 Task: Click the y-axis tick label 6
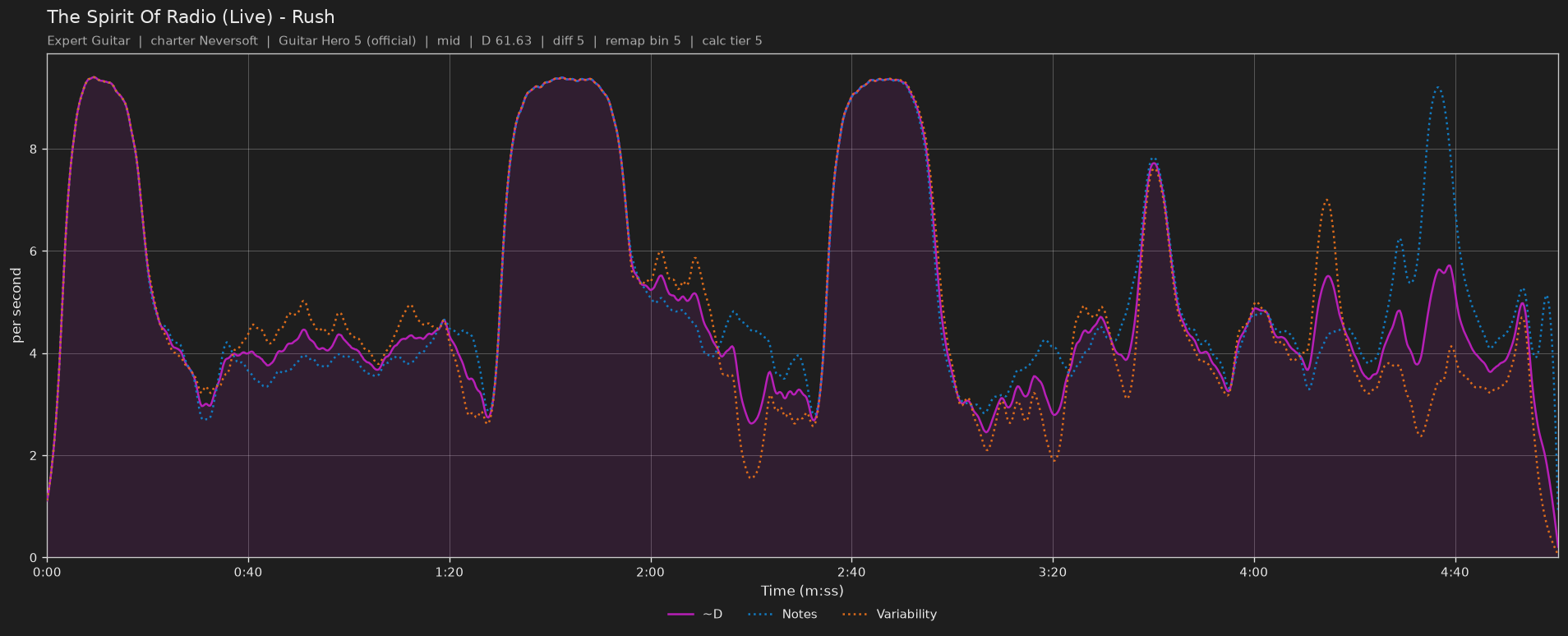tap(35, 251)
